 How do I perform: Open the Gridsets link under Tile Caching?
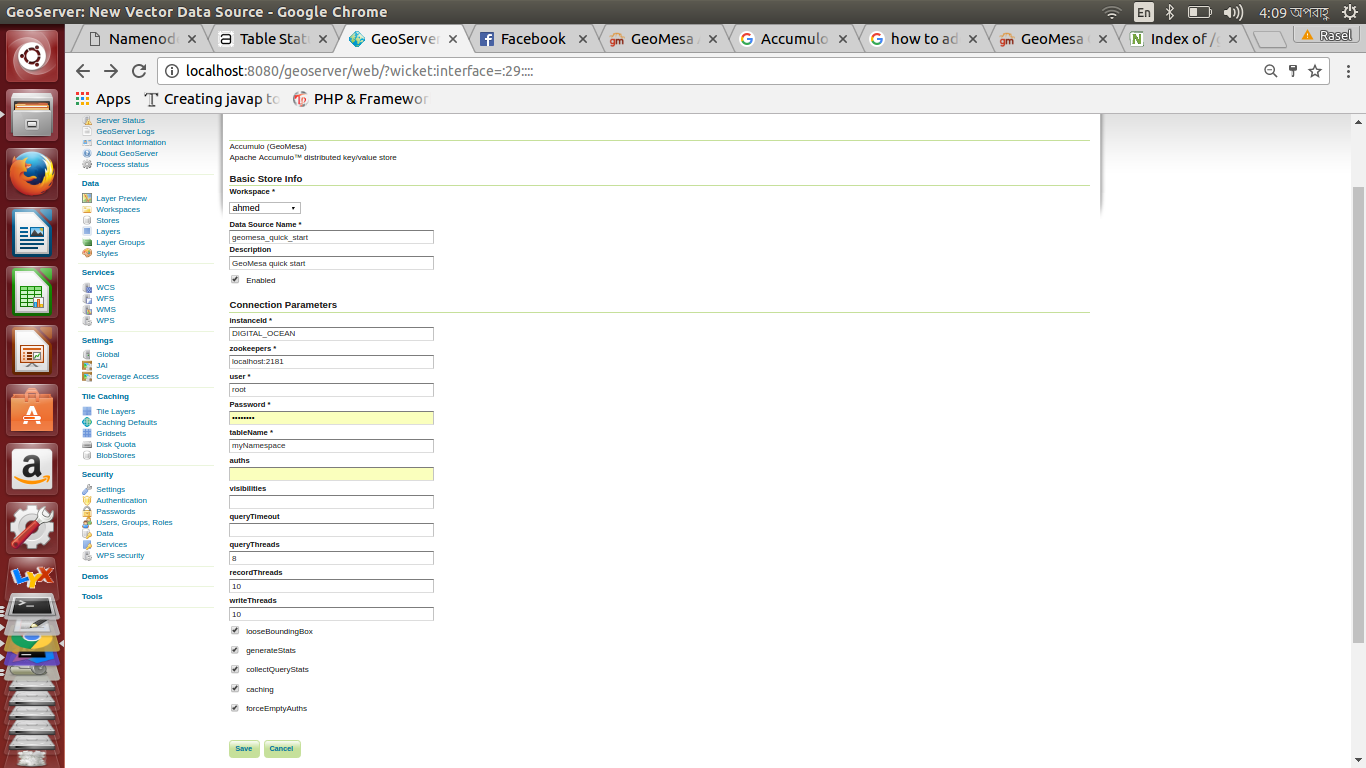coord(111,434)
